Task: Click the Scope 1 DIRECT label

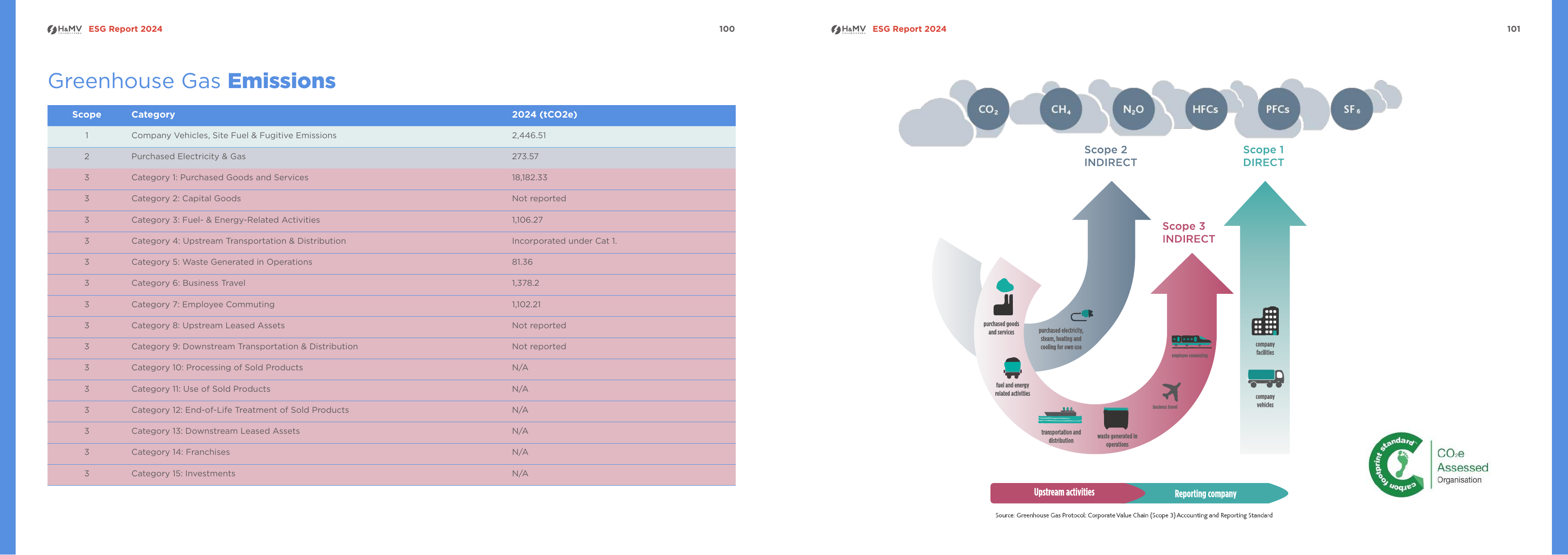Action: (x=1264, y=156)
